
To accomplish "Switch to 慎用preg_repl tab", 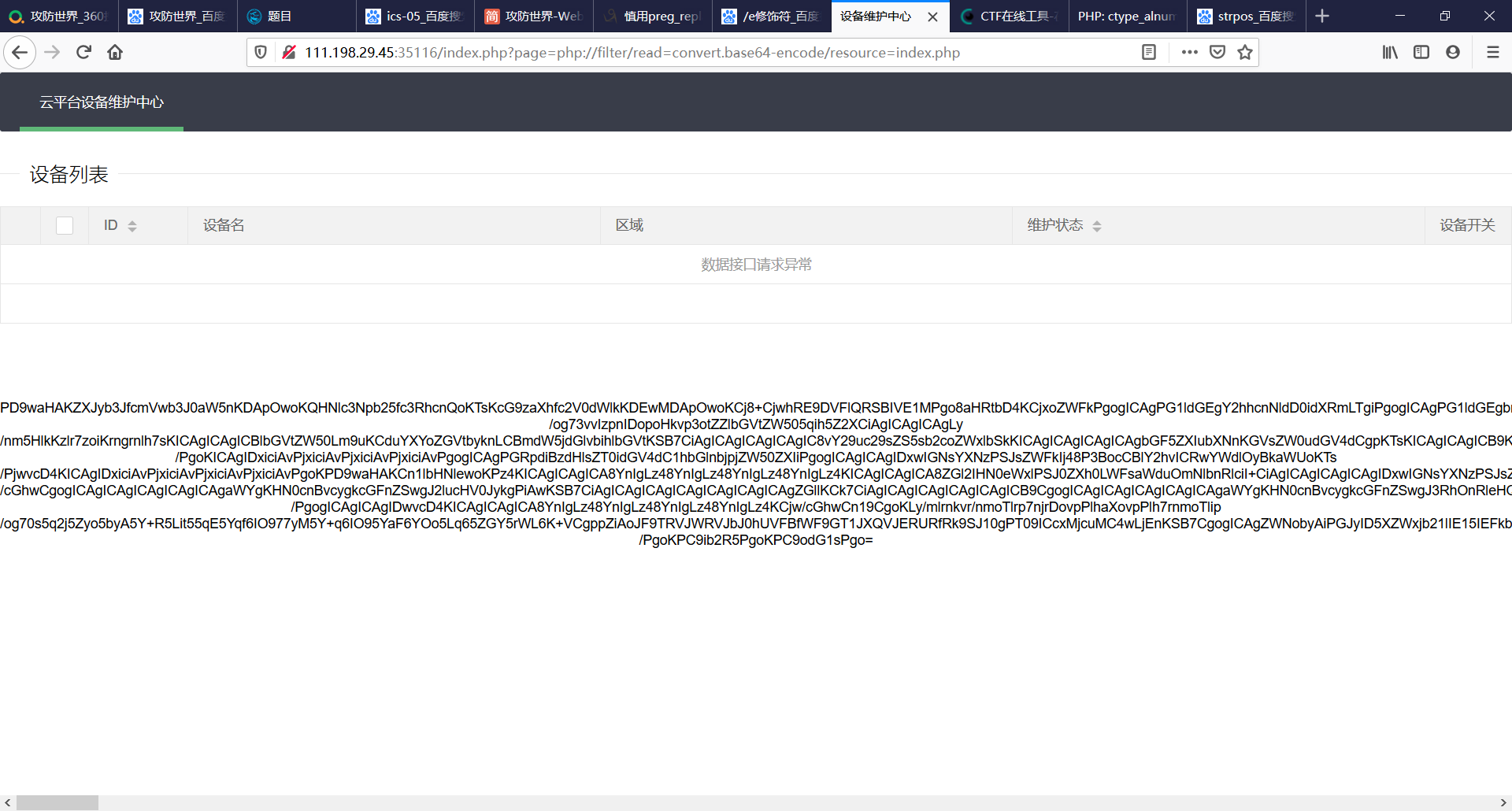I will coord(654,16).
